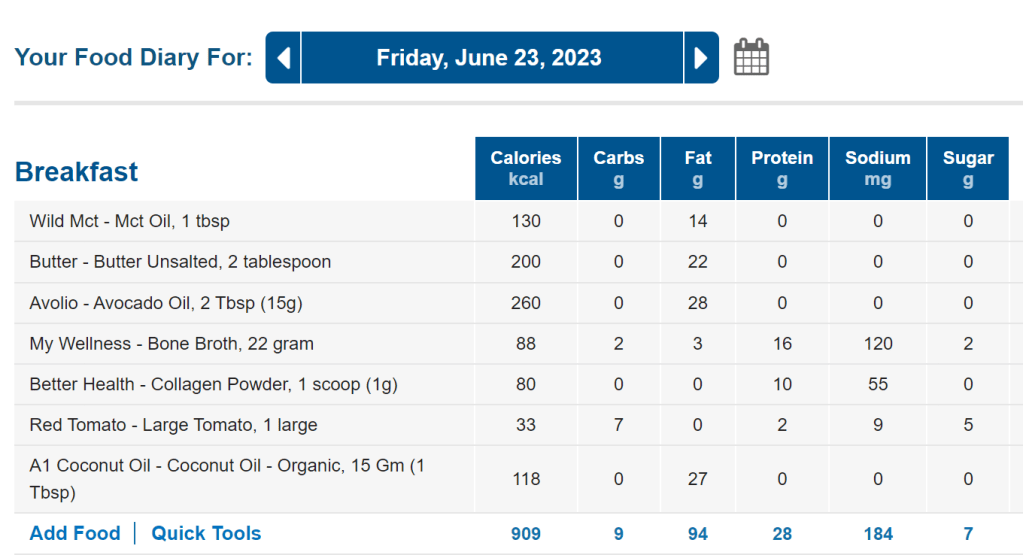Select Butter Unsalted food entry

[x=180, y=262]
